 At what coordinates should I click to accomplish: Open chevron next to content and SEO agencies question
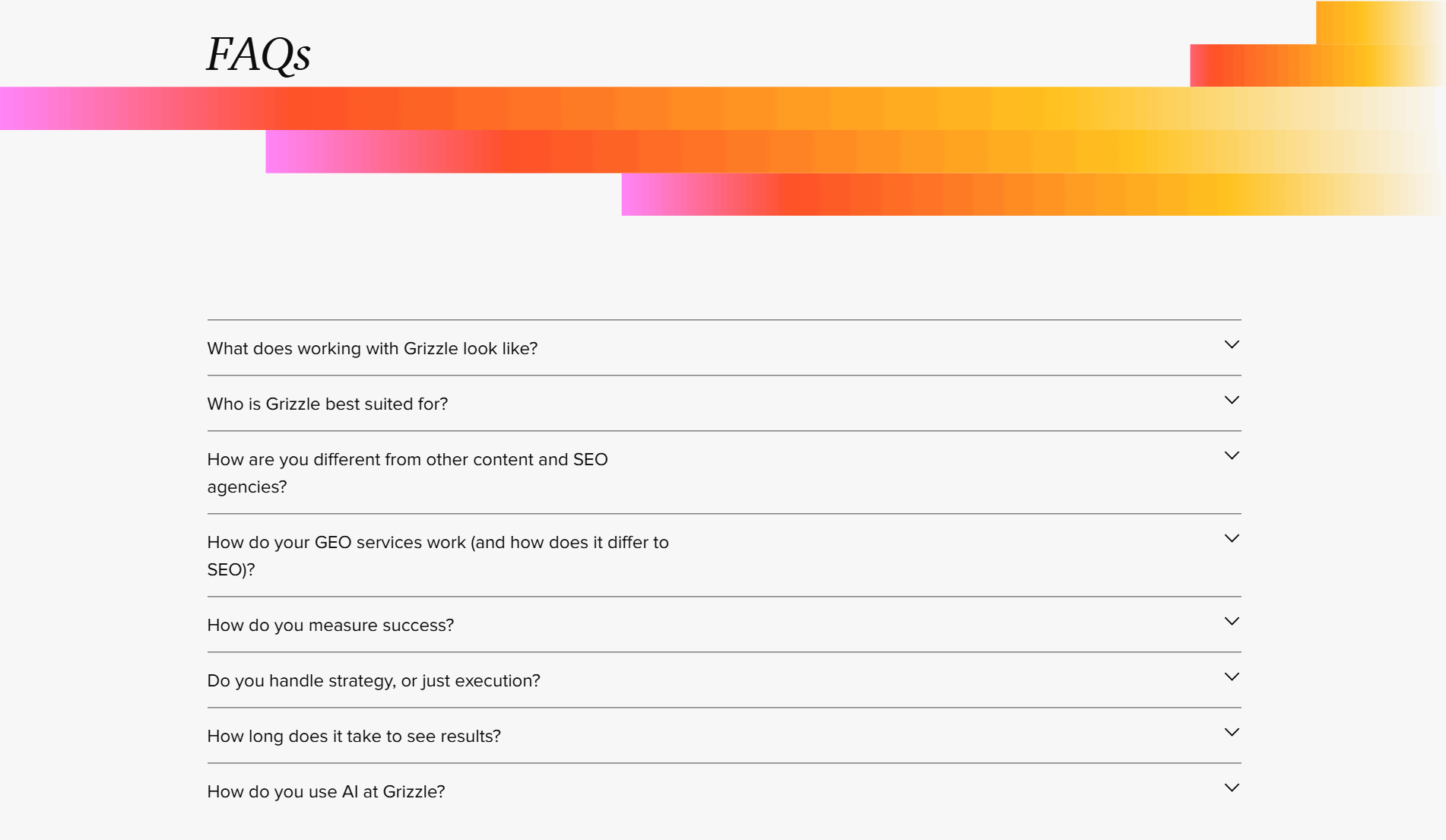[1232, 456]
